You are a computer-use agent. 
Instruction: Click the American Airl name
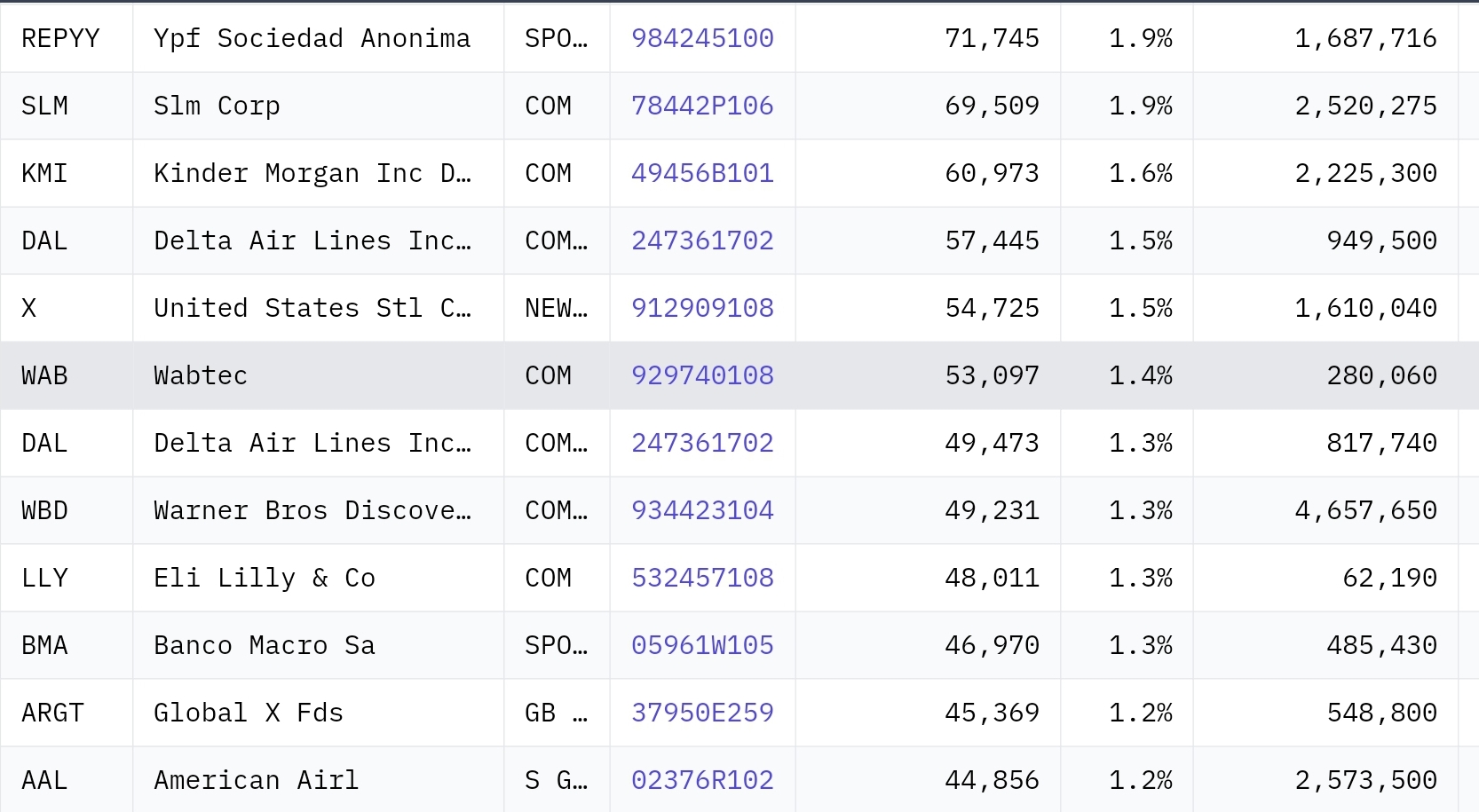click(x=257, y=780)
